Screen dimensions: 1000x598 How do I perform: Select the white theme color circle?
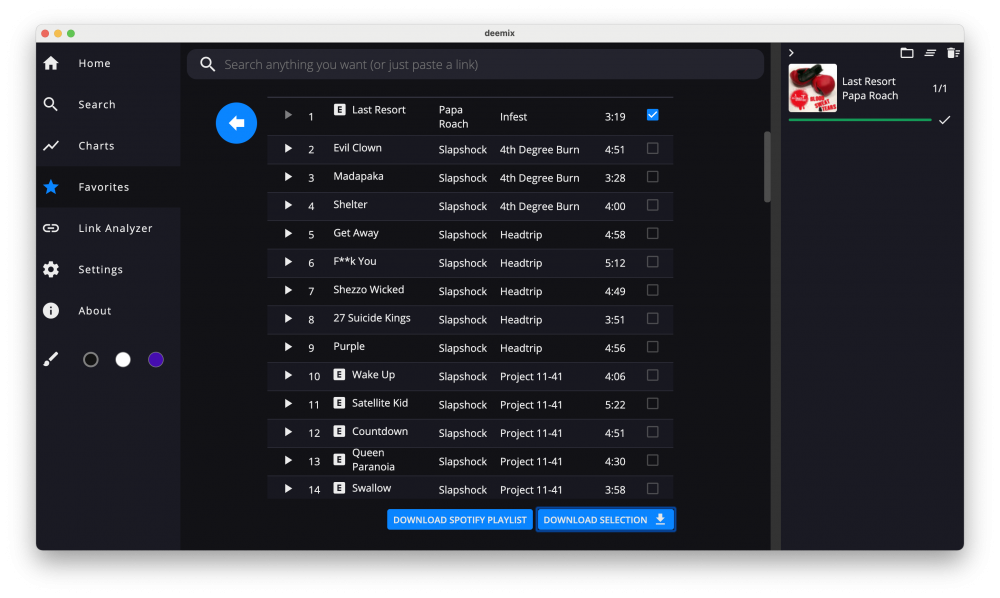click(123, 360)
